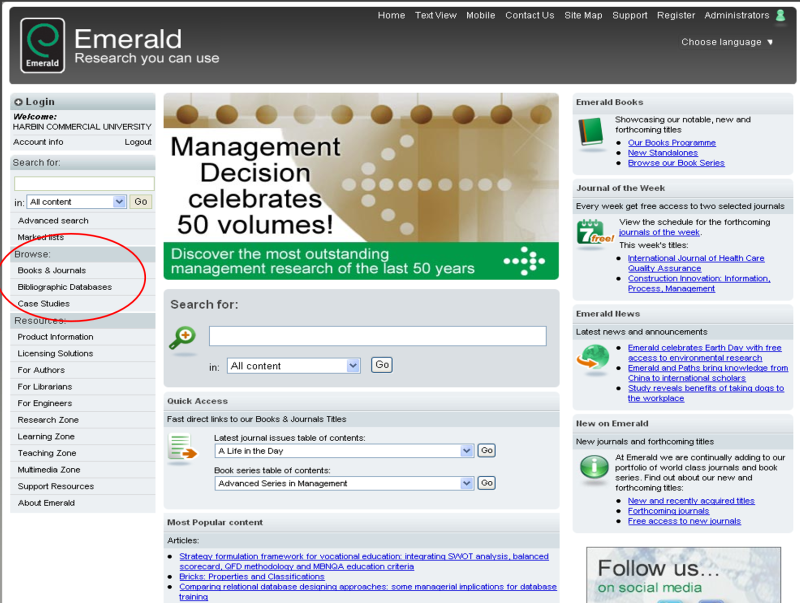This screenshot has height=603, width=800.
Task: Open the Account info link
Action: coord(38,142)
